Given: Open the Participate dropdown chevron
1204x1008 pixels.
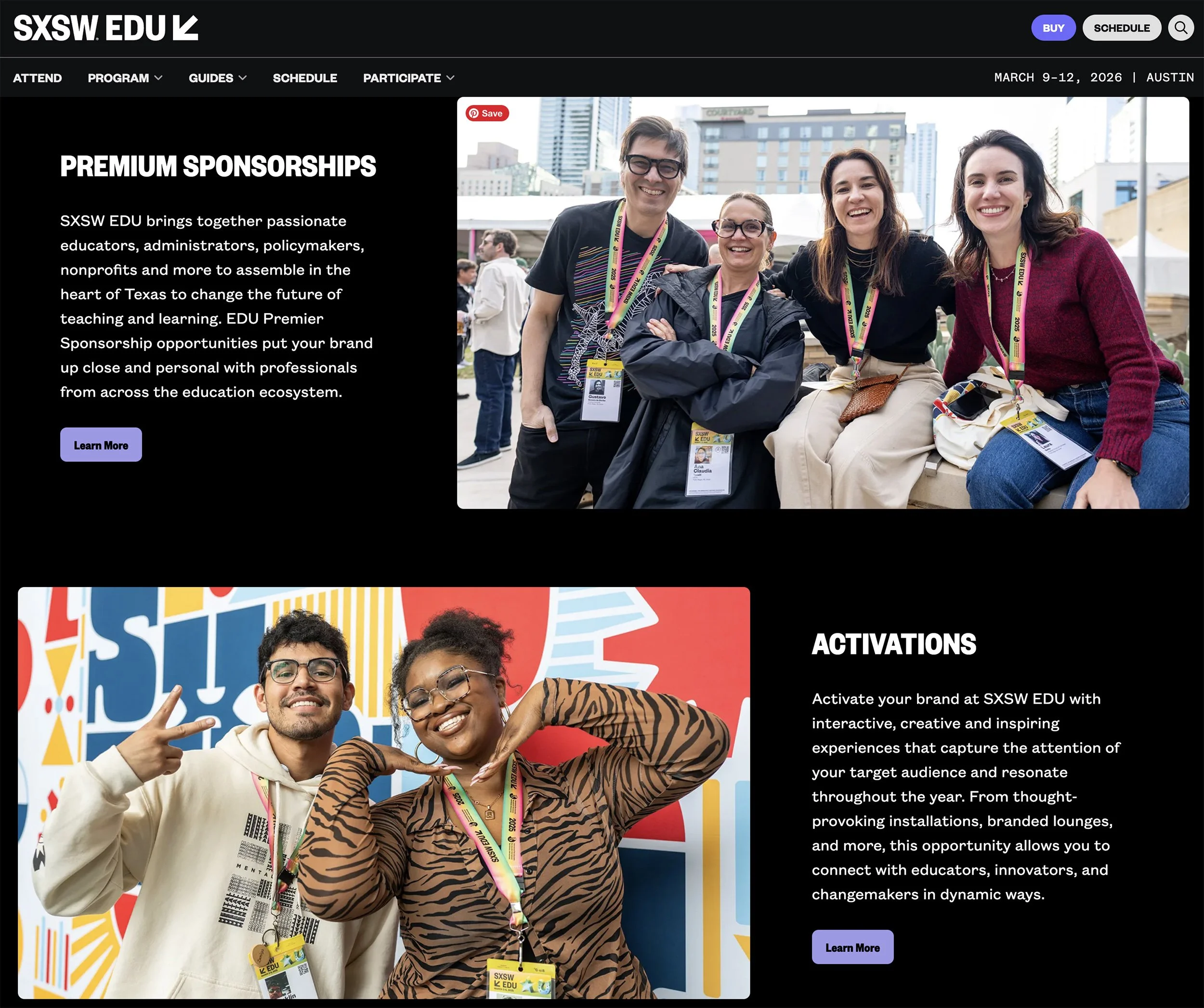Looking at the screenshot, I should (451, 78).
